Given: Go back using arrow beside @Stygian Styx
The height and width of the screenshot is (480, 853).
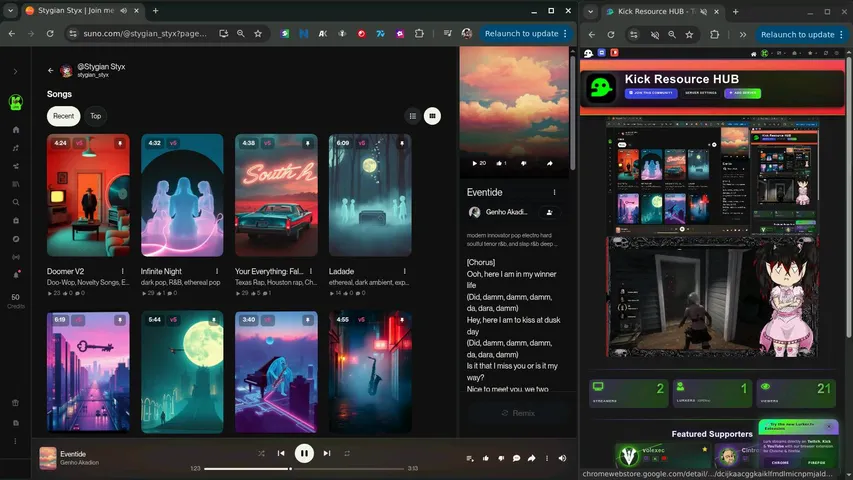Looking at the screenshot, I should pos(51,70).
